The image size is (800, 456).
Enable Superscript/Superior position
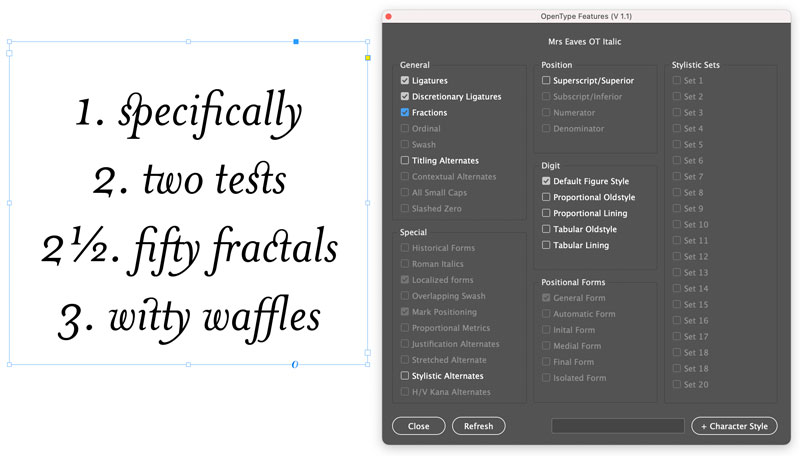[546, 80]
